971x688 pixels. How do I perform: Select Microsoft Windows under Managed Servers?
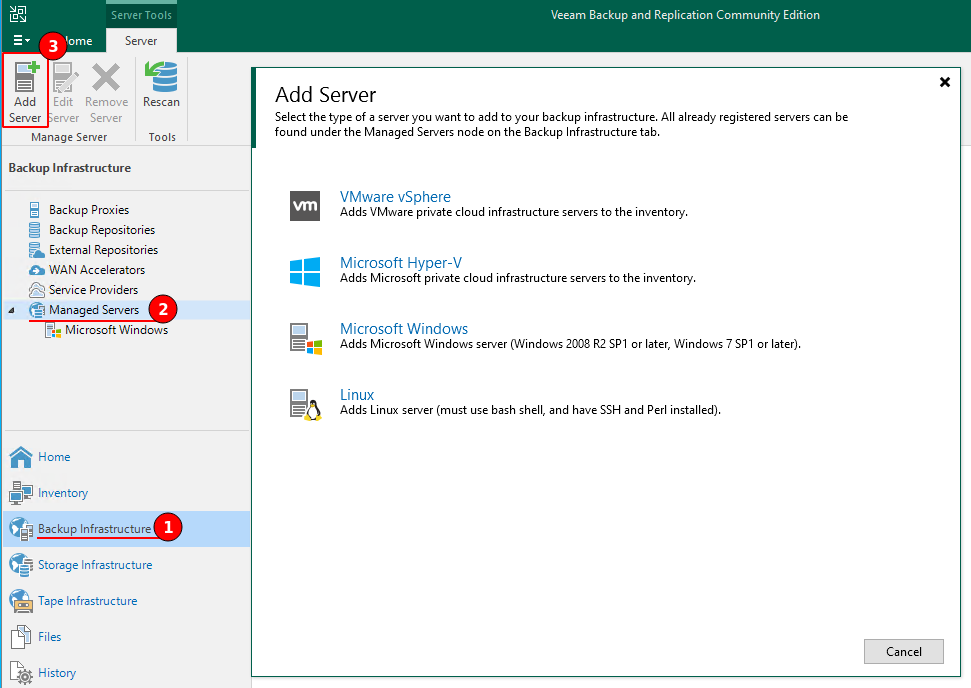pyautogui.click(x=116, y=330)
